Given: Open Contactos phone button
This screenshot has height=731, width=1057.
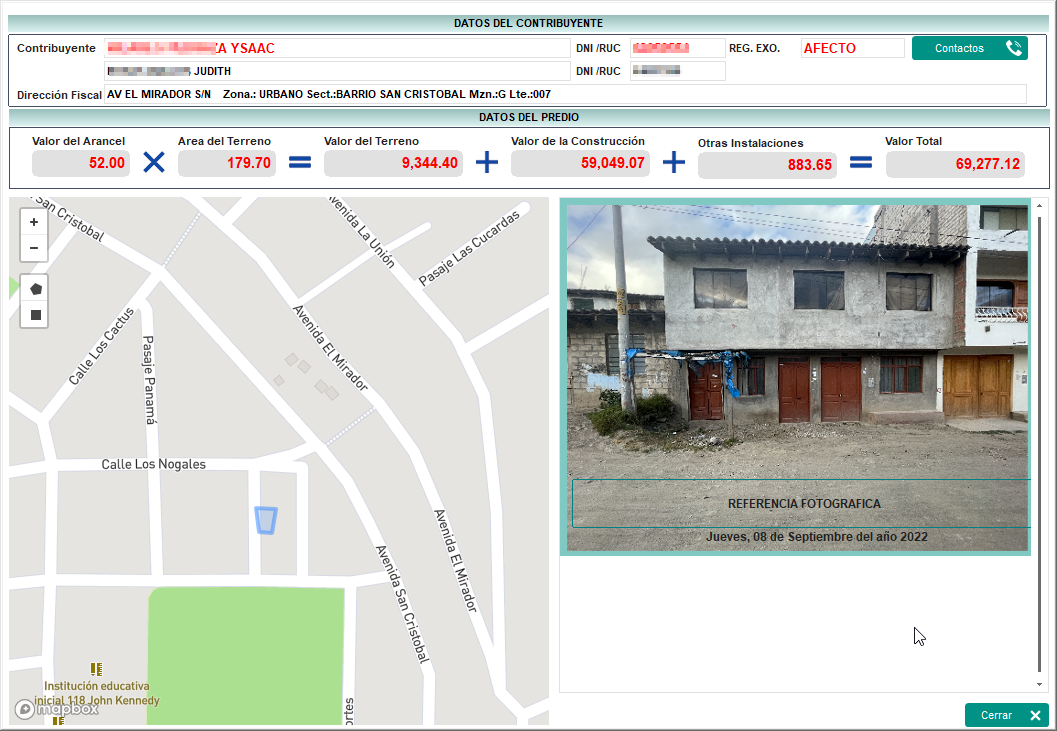Looking at the screenshot, I should click(969, 48).
